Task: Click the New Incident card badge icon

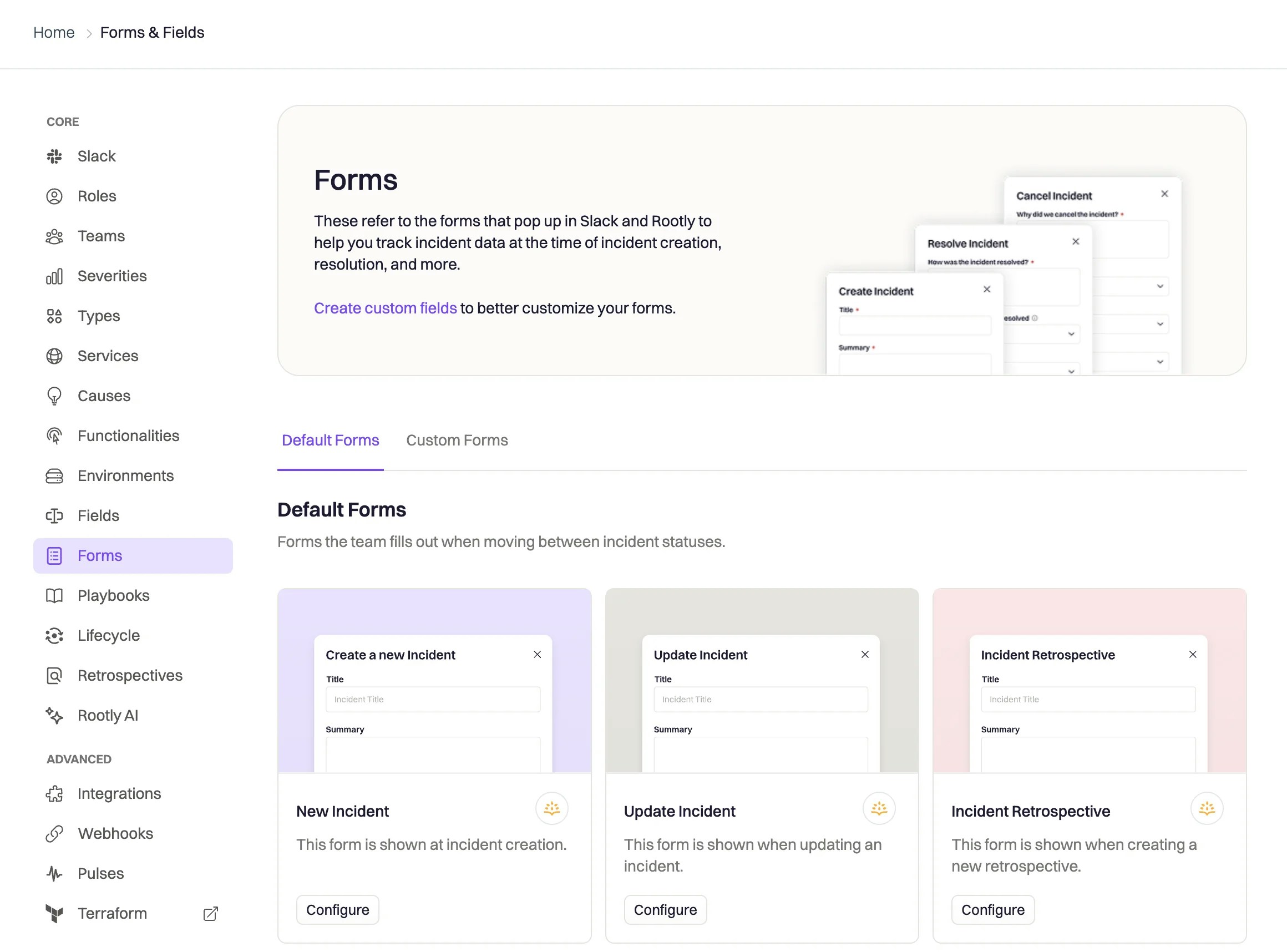Action: click(552, 809)
